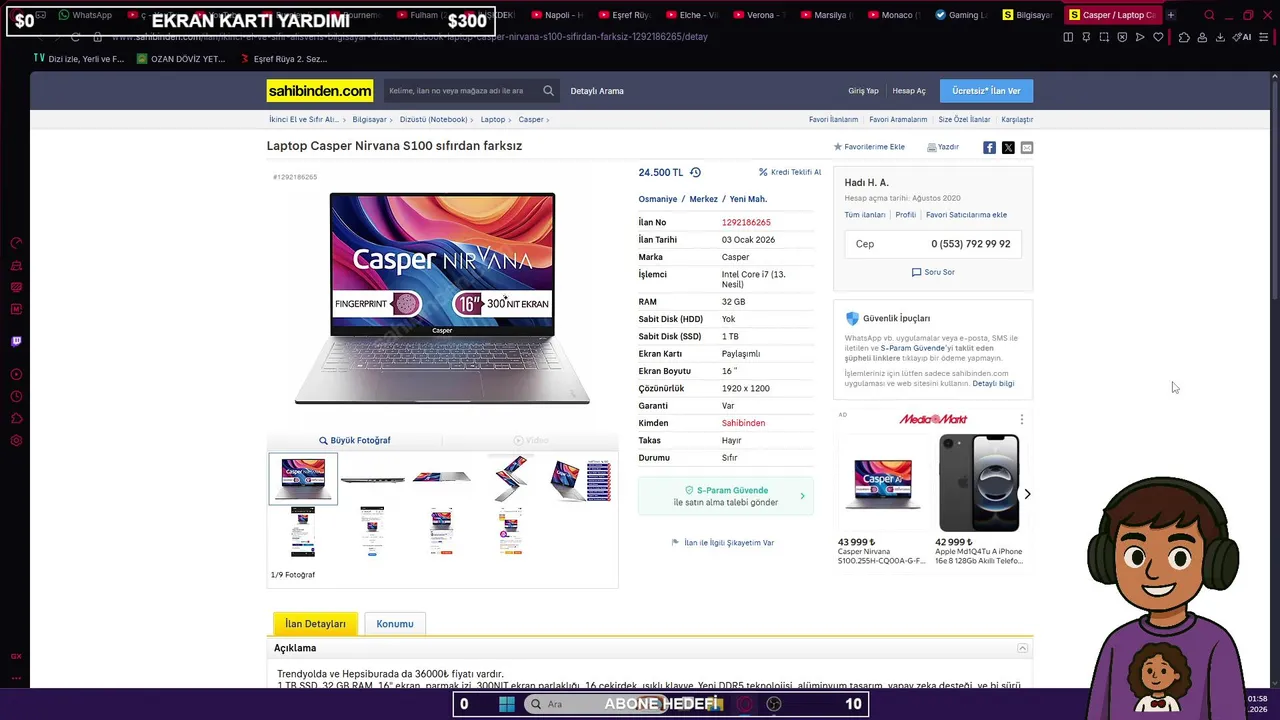Open the İlan Detayları tab
Viewport: 1280px width, 720px height.
pyautogui.click(x=315, y=623)
